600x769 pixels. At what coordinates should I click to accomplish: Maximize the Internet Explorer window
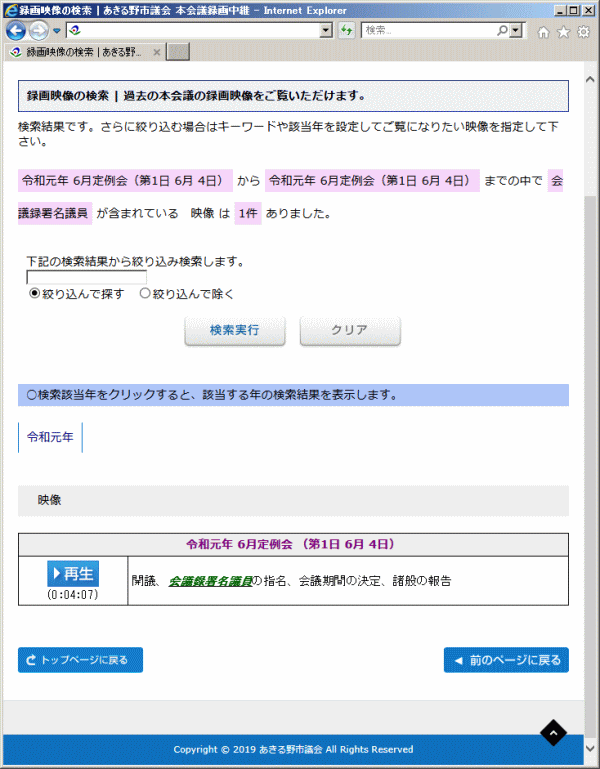coord(574,10)
